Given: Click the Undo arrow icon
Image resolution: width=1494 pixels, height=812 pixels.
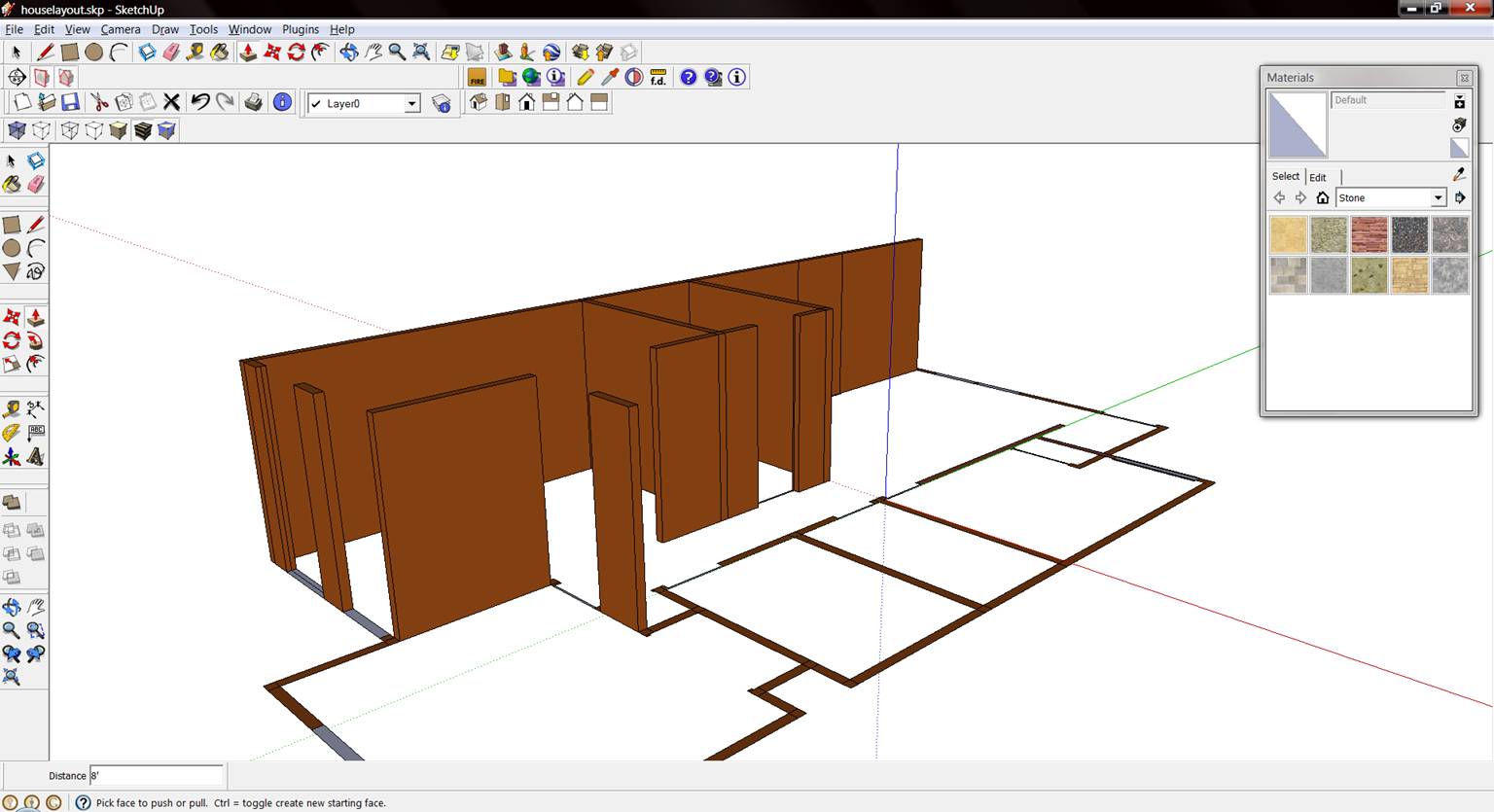Looking at the screenshot, I should (200, 102).
